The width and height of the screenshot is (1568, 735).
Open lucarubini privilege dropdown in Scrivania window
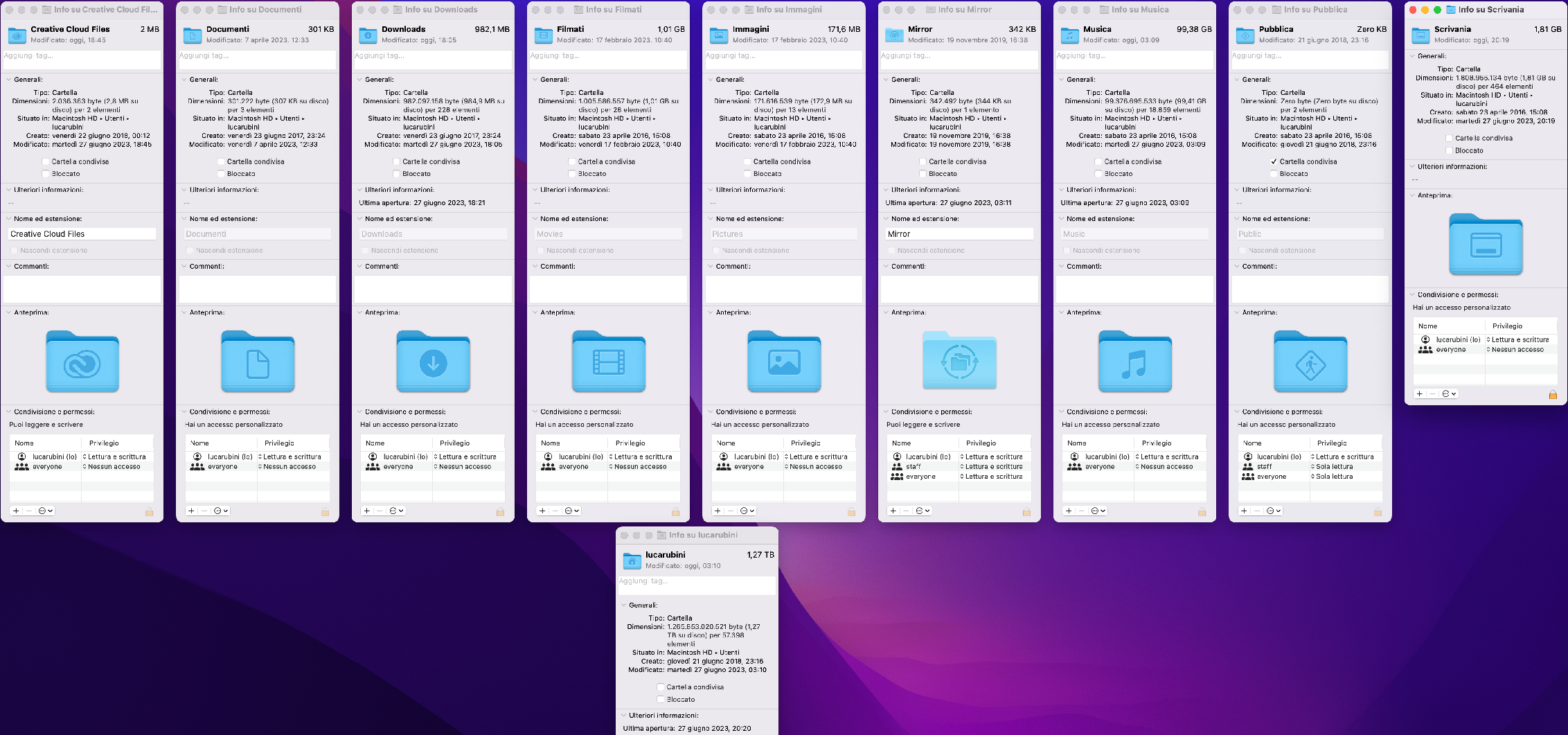tap(1517, 339)
